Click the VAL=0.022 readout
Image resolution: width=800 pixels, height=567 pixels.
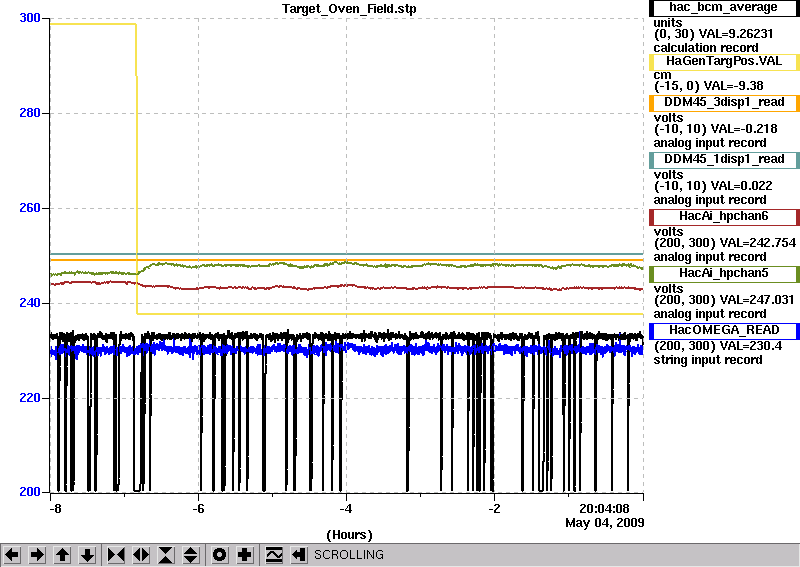tap(740, 186)
